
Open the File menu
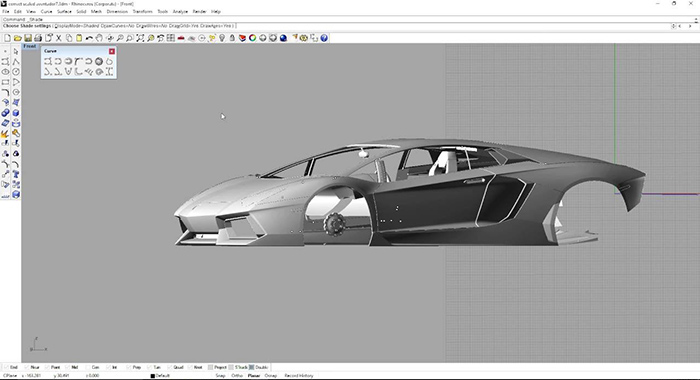click(x=6, y=12)
